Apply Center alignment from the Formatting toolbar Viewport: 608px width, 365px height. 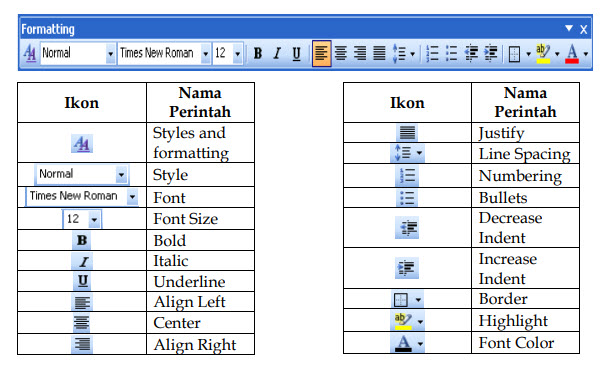[x=341, y=53]
